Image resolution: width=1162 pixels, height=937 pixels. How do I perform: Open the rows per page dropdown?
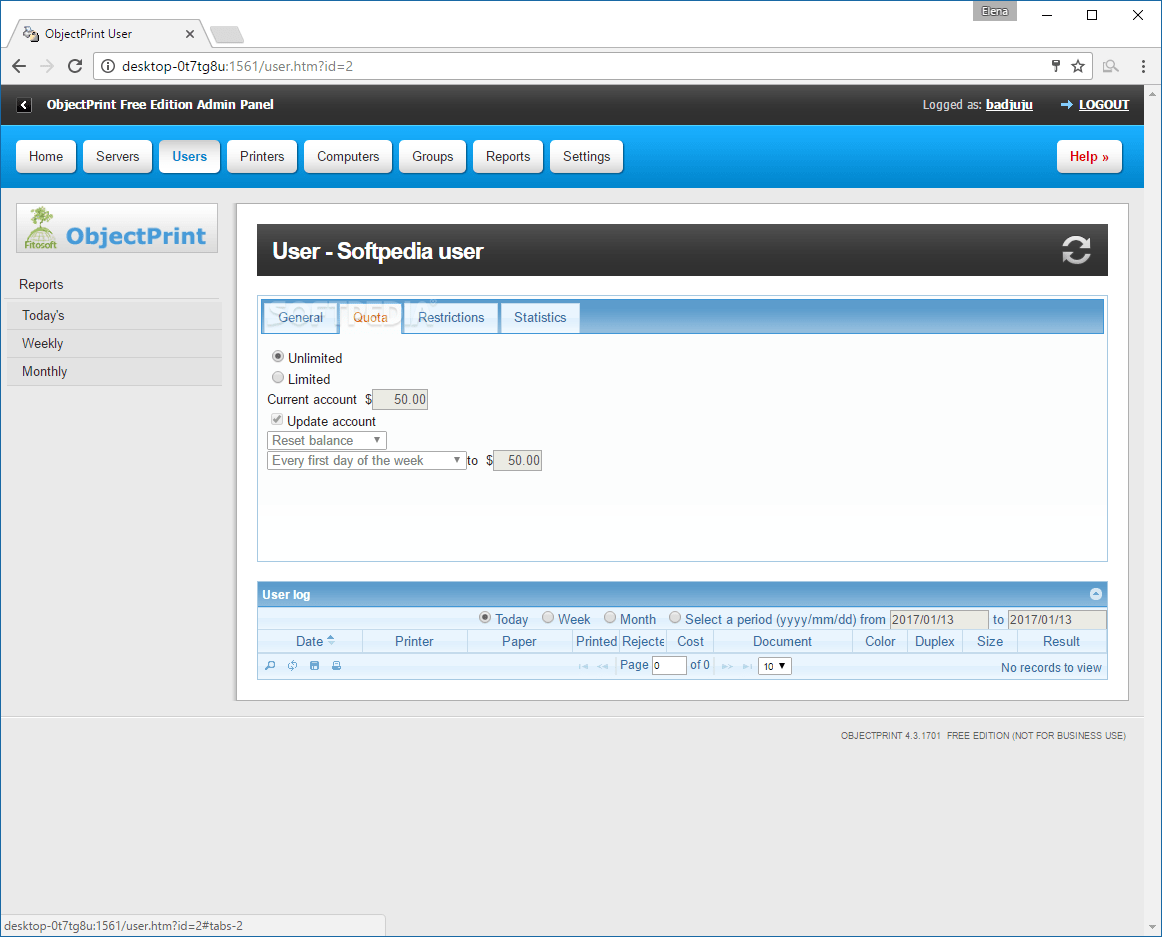[774, 666]
